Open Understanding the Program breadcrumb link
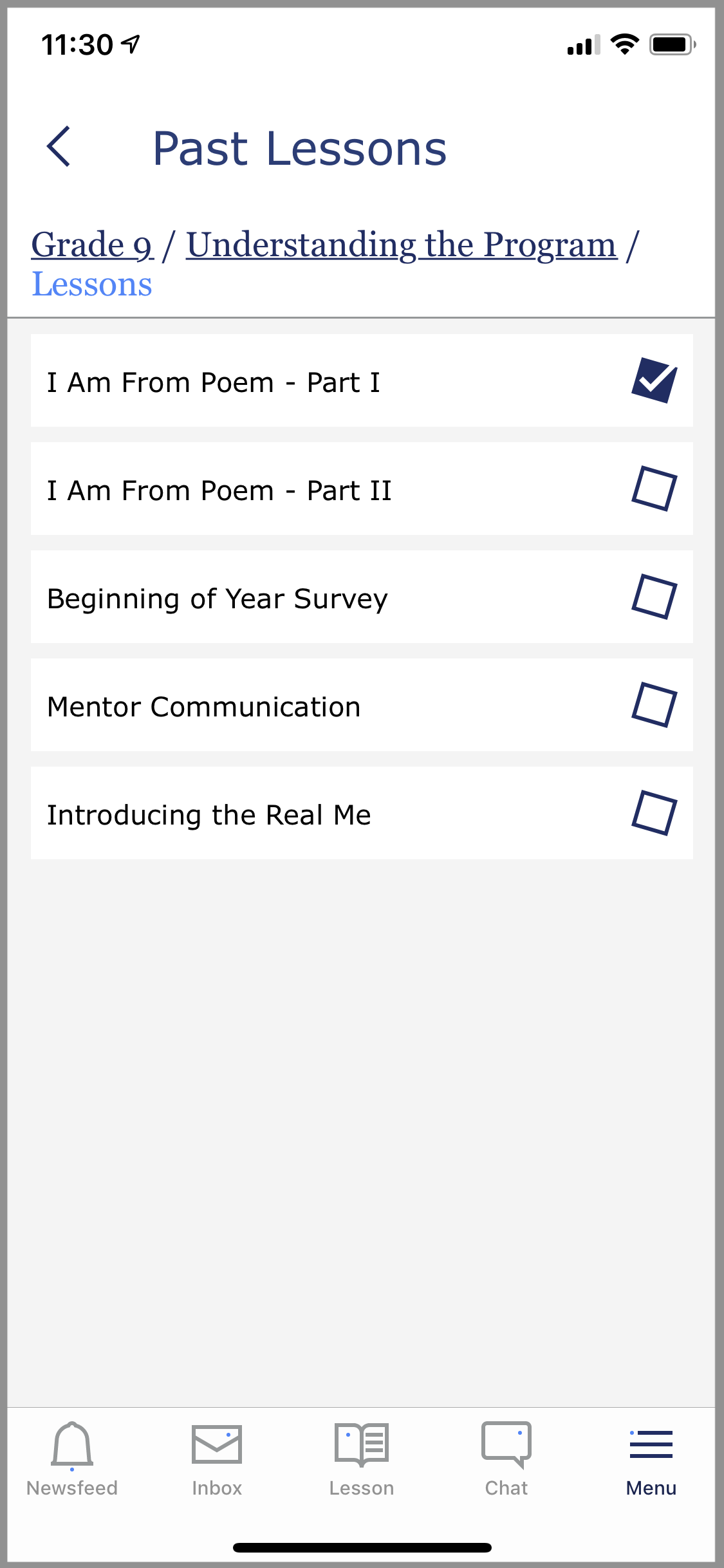The height and width of the screenshot is (1568, 724). (402, 245)
